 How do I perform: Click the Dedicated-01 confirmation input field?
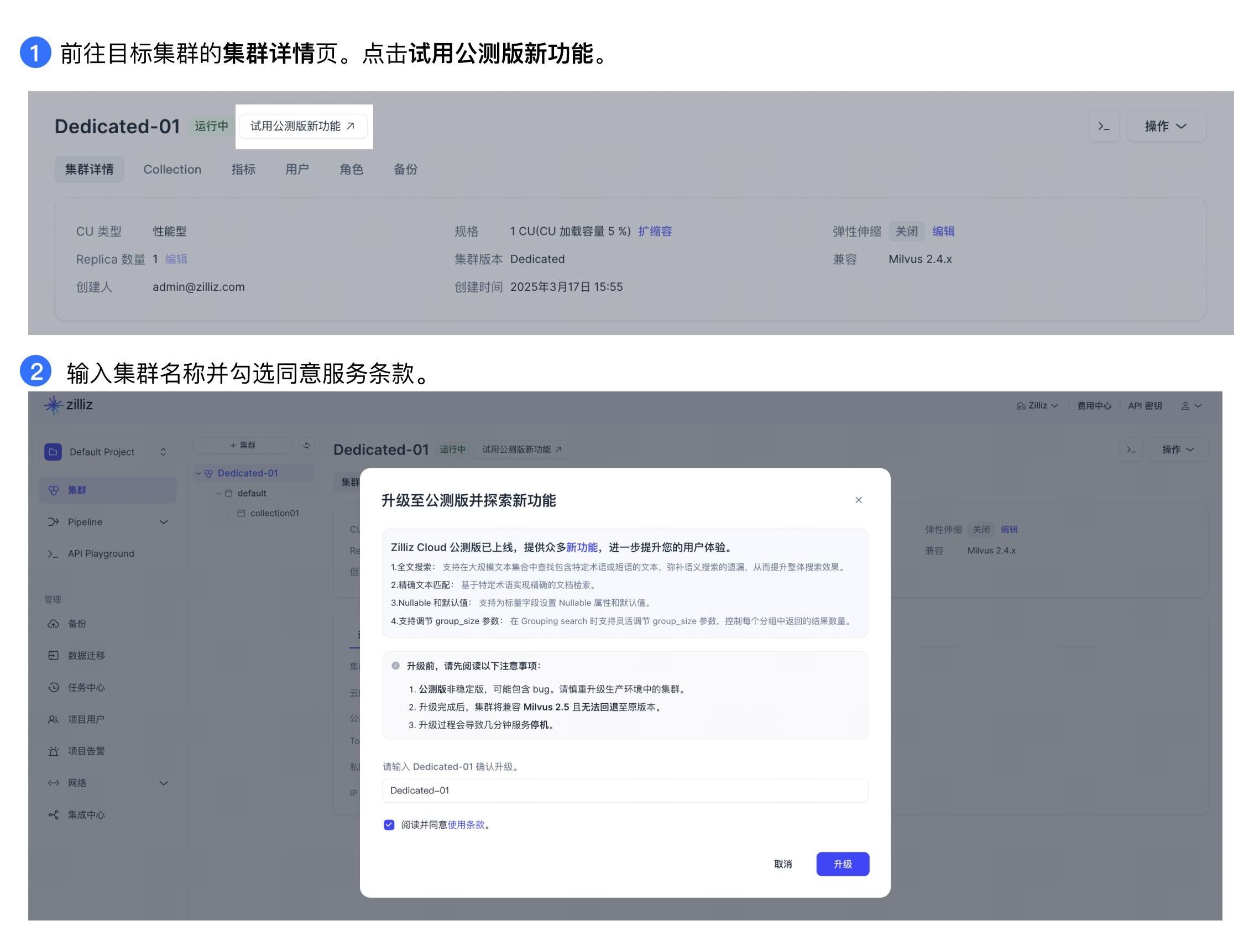tap(625, 791)
